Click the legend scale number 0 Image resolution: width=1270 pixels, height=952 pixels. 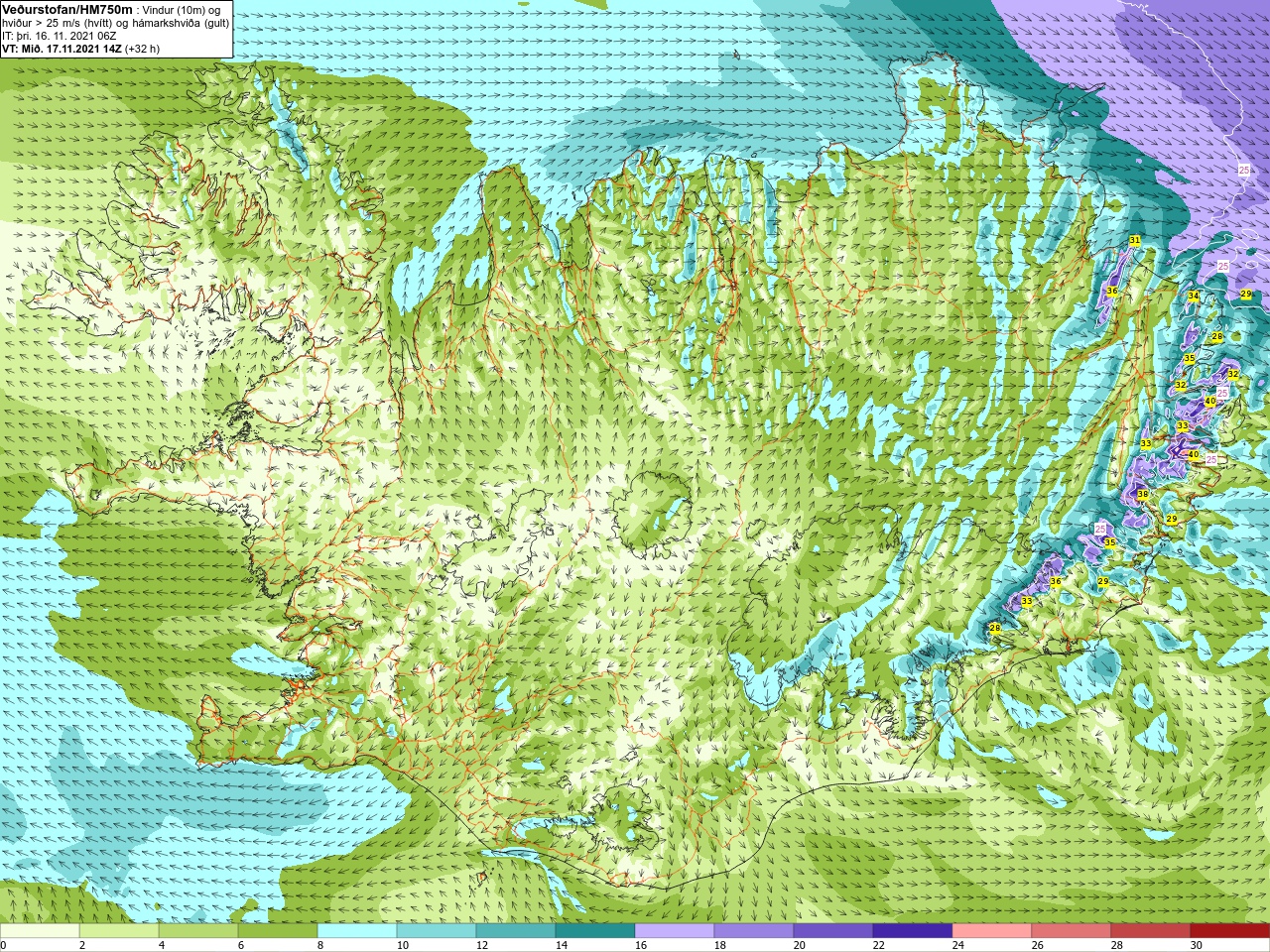[x=4, y=945]
